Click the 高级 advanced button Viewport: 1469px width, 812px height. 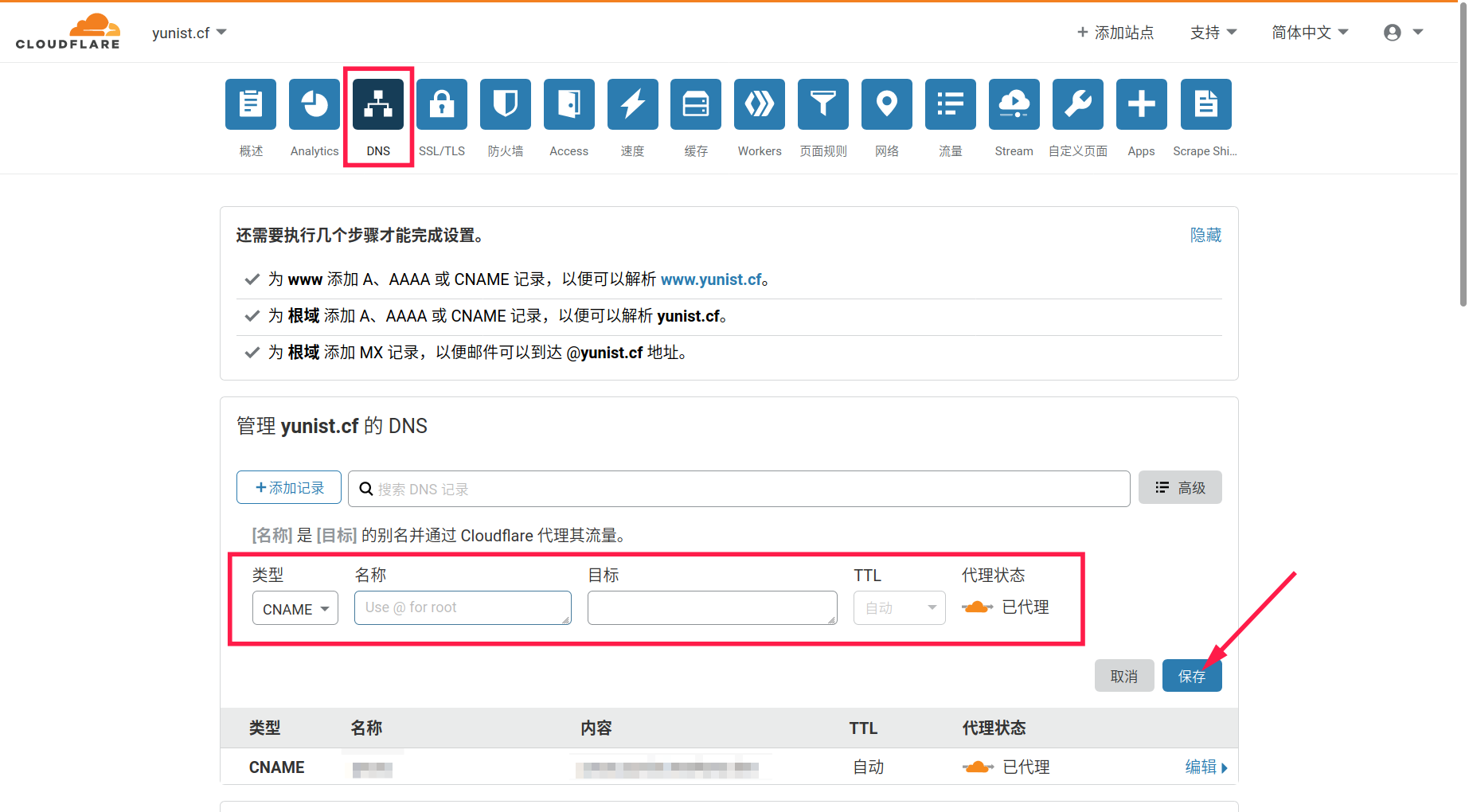click(x=1180, y=487)
